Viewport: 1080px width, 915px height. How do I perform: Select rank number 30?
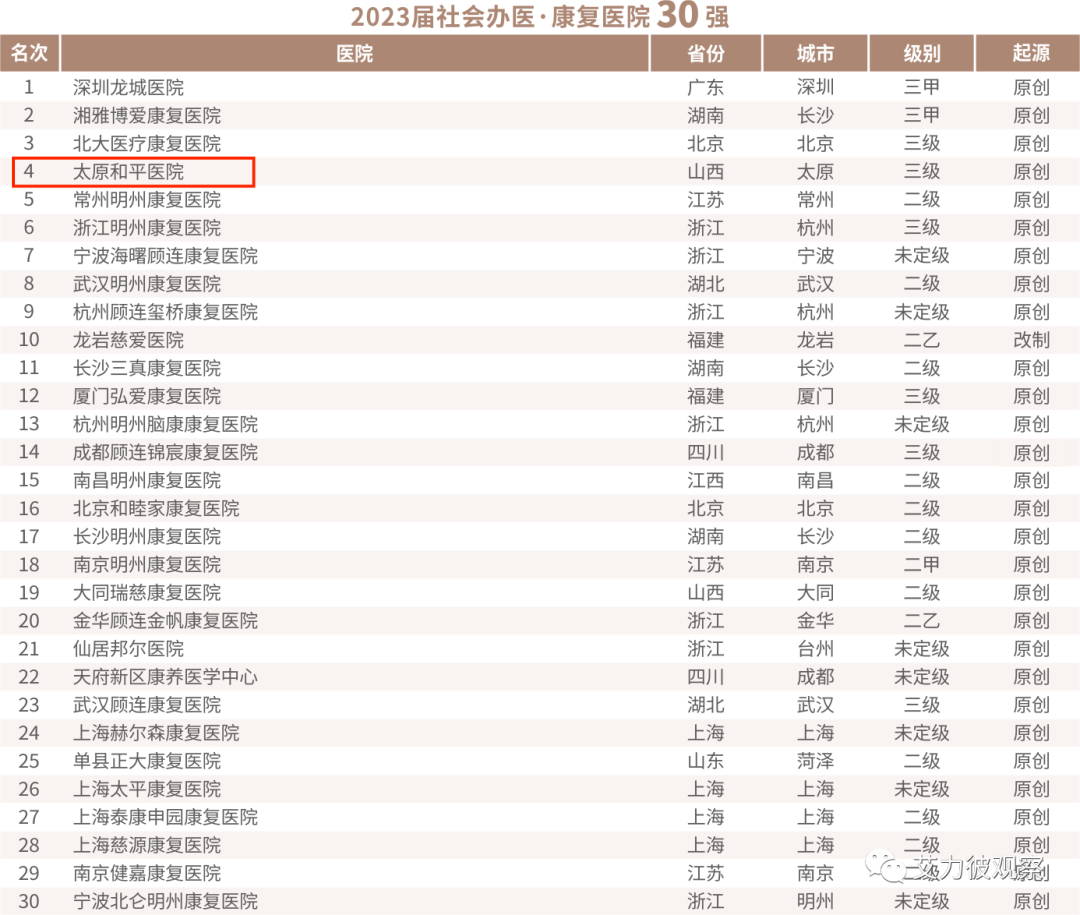click(29, 901)
